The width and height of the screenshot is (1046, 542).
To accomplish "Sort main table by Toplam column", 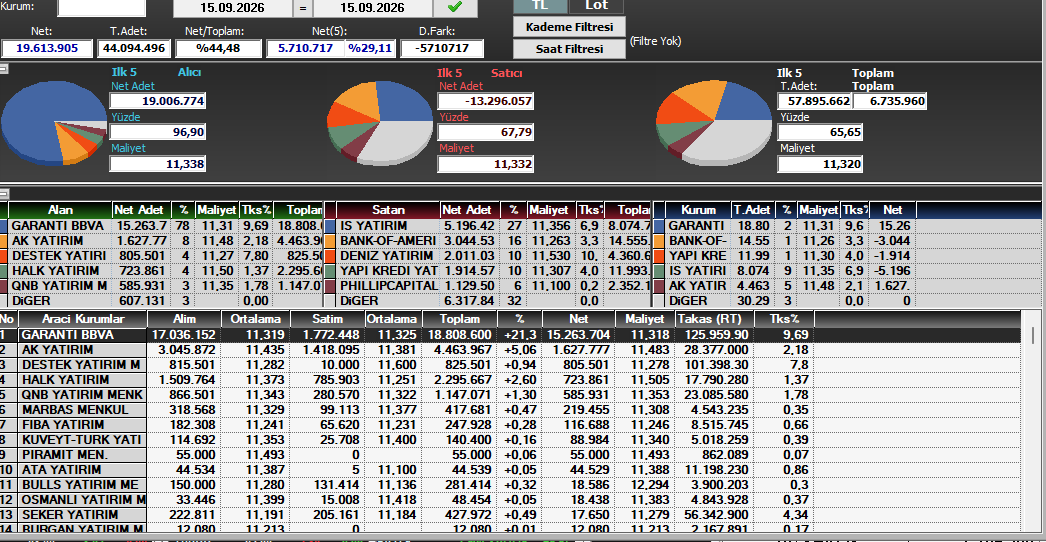I will [459, 319].
